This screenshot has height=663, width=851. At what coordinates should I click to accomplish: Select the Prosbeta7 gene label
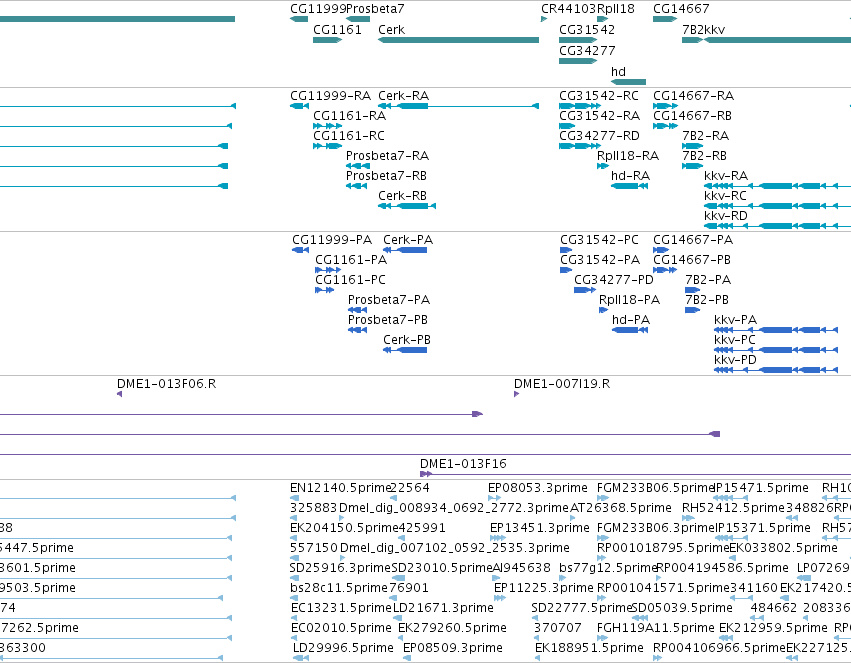pyautogui.click(x=375, y=9)
